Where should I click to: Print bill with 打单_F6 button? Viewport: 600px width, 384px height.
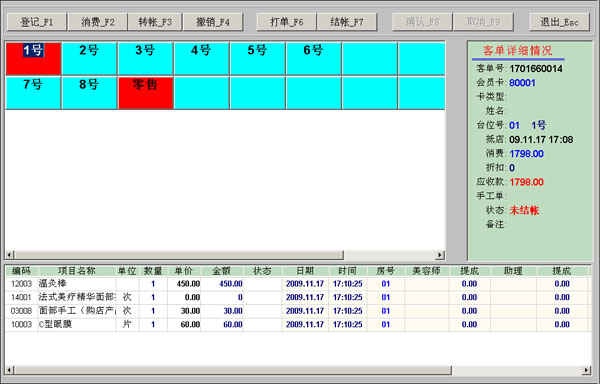tap(287, 22)
